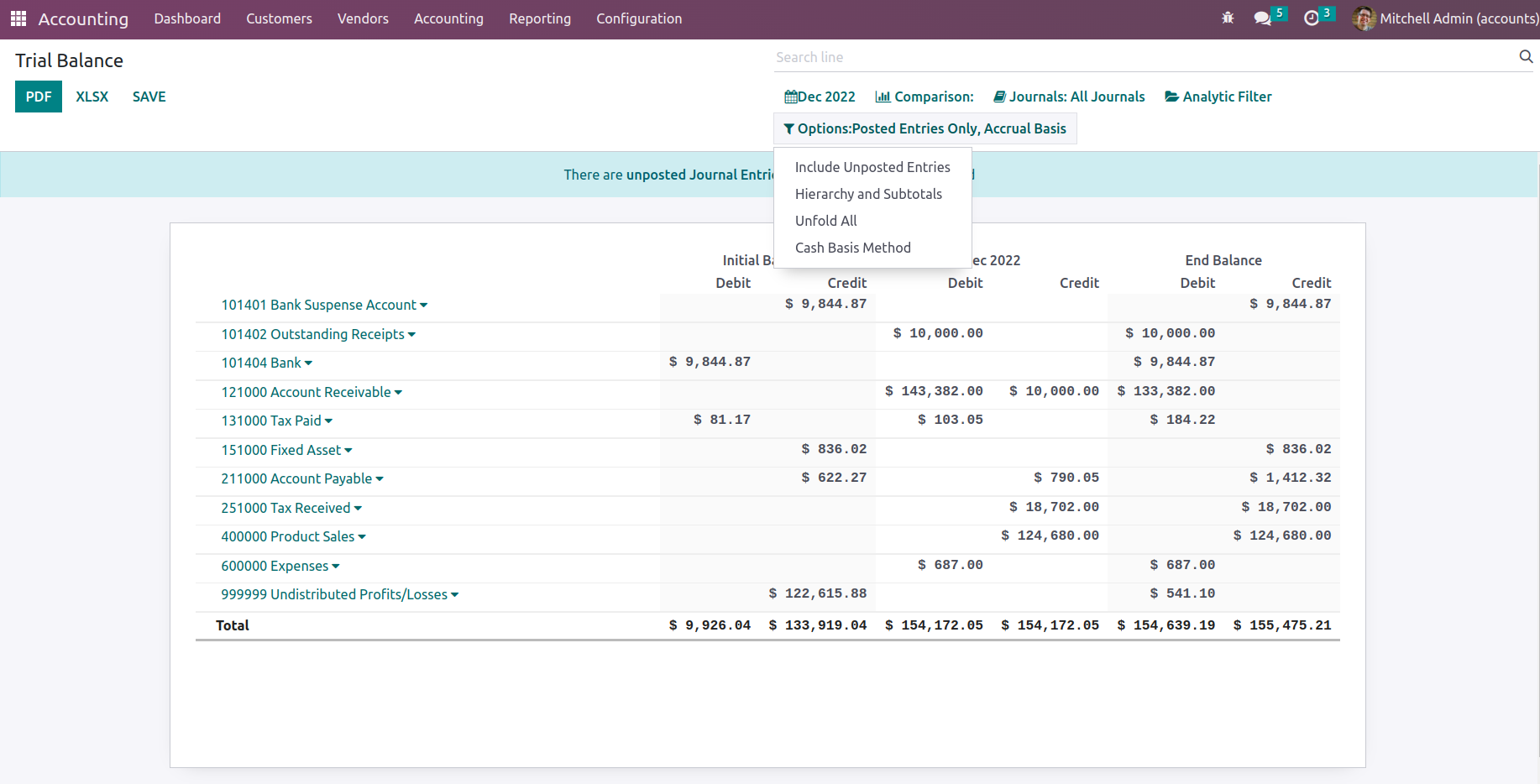Download report as XLSX

pyautogui.click(x=92, y=97)
